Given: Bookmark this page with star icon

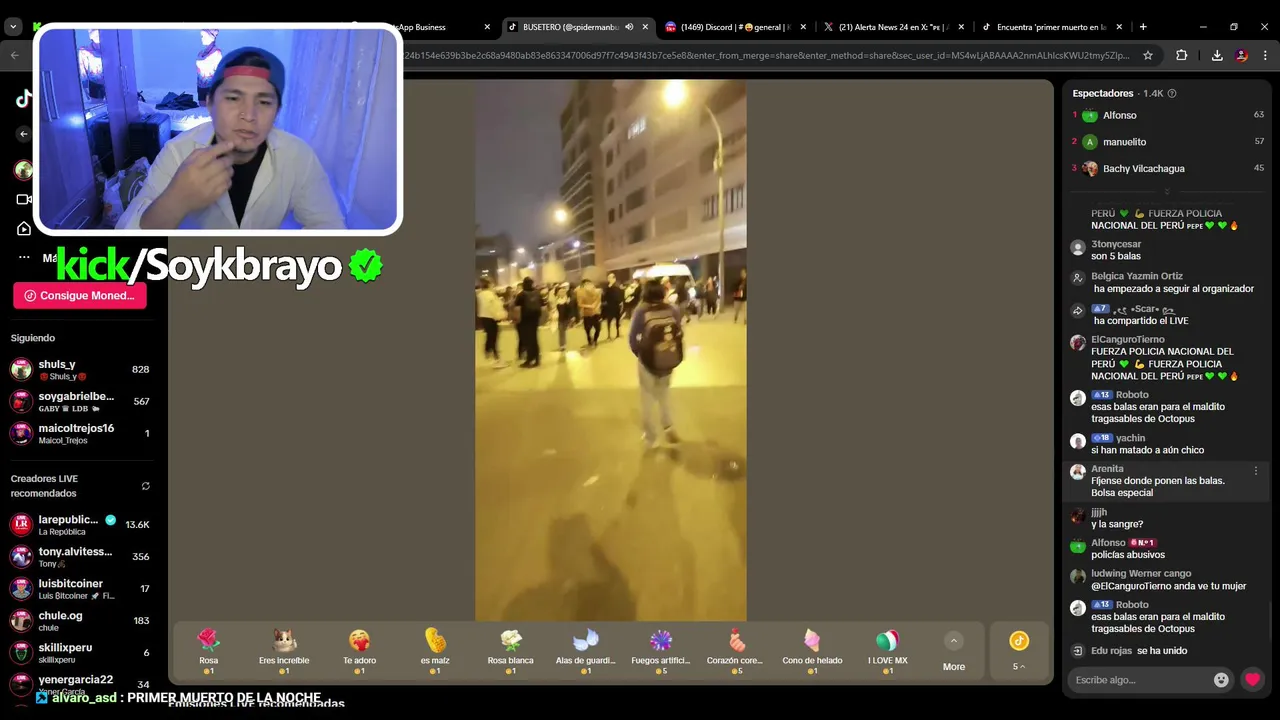Looking at the screenshot, I should tap(1148, 55).
